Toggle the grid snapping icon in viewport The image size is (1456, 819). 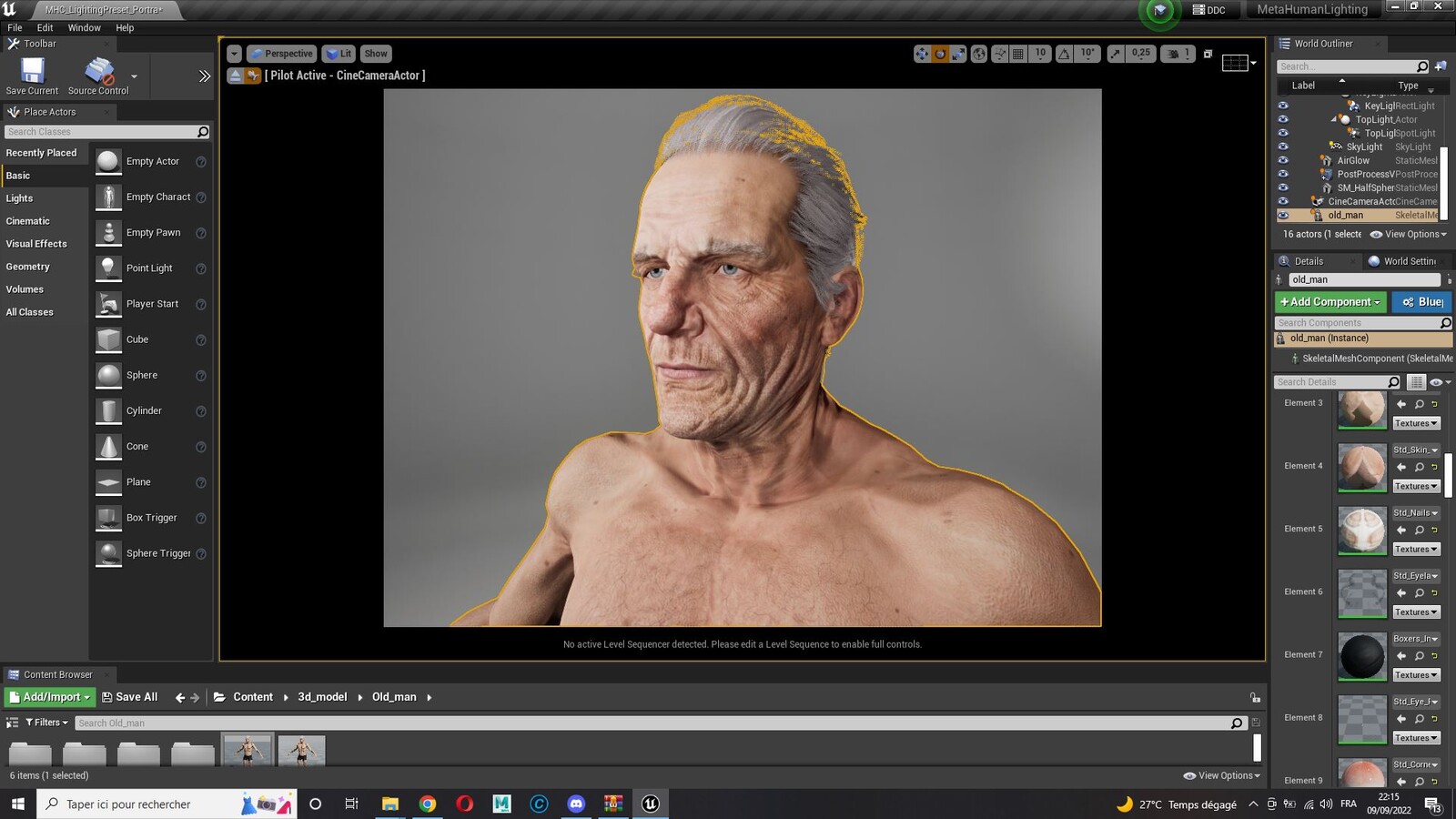click(x=1018, y=54)
